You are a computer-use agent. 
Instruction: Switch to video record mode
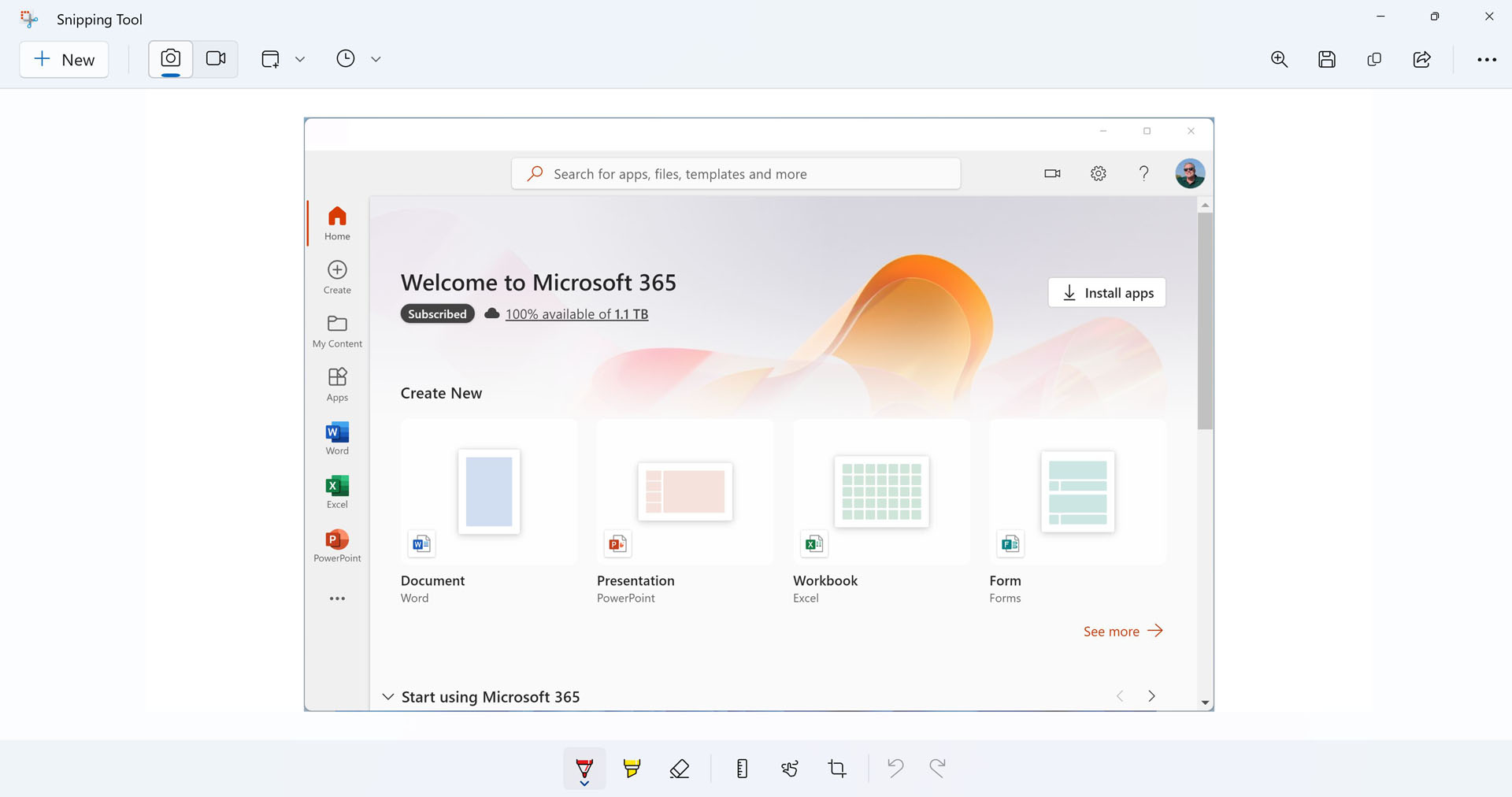point(216,59)
